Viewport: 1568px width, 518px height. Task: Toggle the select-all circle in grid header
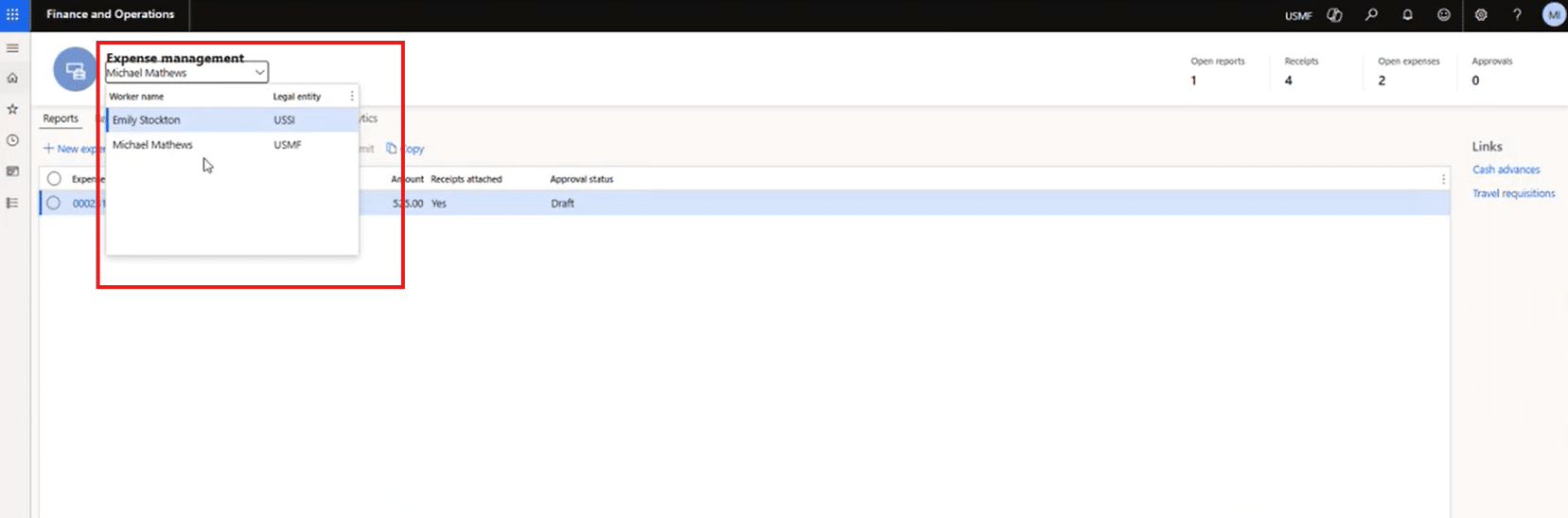click(54, 179)
